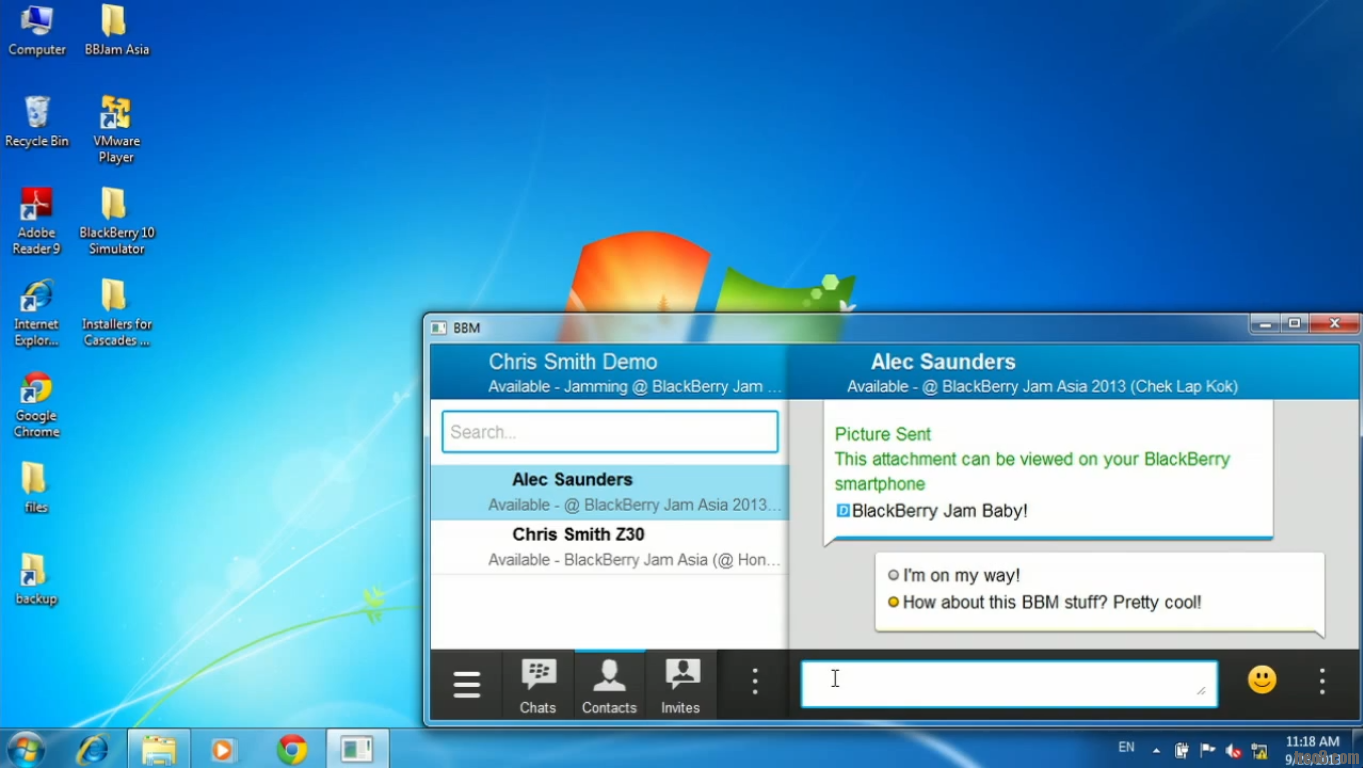The height and width of the screenshot is (768, 1363).
Task: Click the network tray icon
Action: 1259,750
